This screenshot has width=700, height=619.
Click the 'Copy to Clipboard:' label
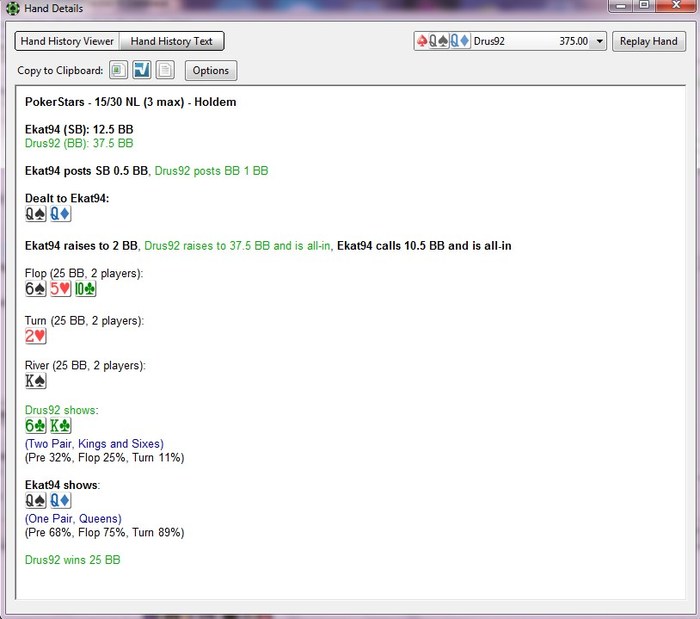[60, 71]
